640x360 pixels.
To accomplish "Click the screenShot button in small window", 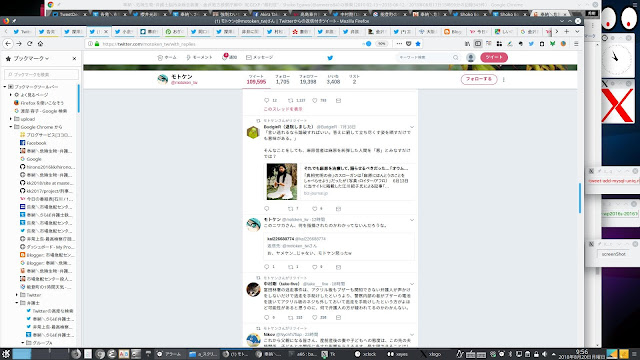I will click(613, 254).
